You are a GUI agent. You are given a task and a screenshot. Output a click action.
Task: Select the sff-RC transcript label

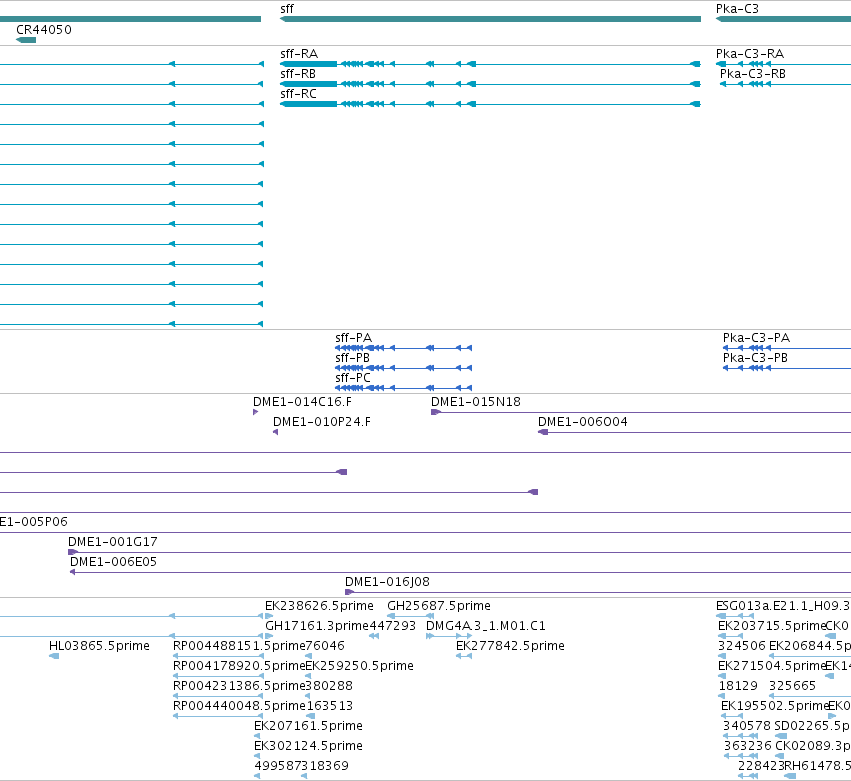[x=298, y=94]
